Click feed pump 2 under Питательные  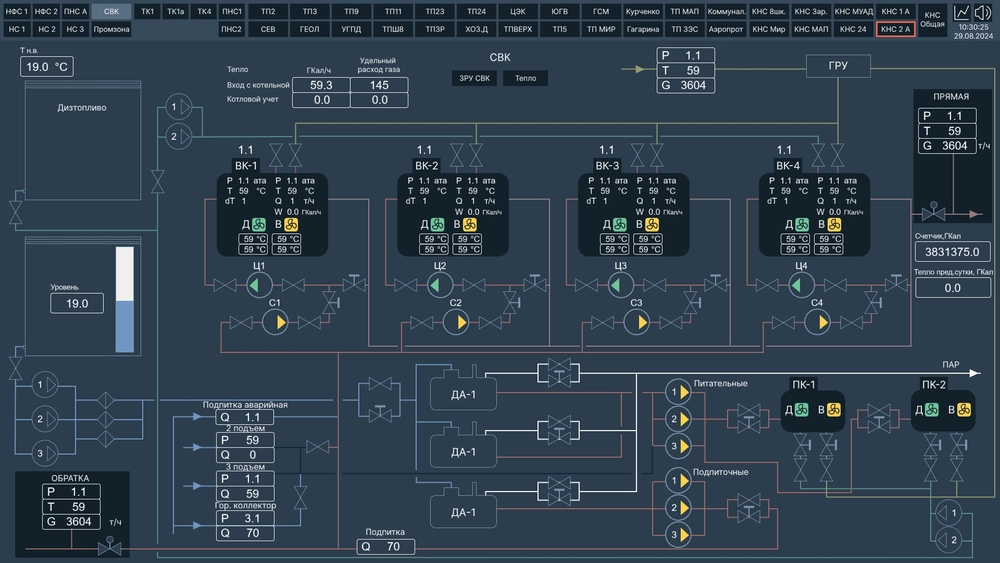tap(679, 419)
